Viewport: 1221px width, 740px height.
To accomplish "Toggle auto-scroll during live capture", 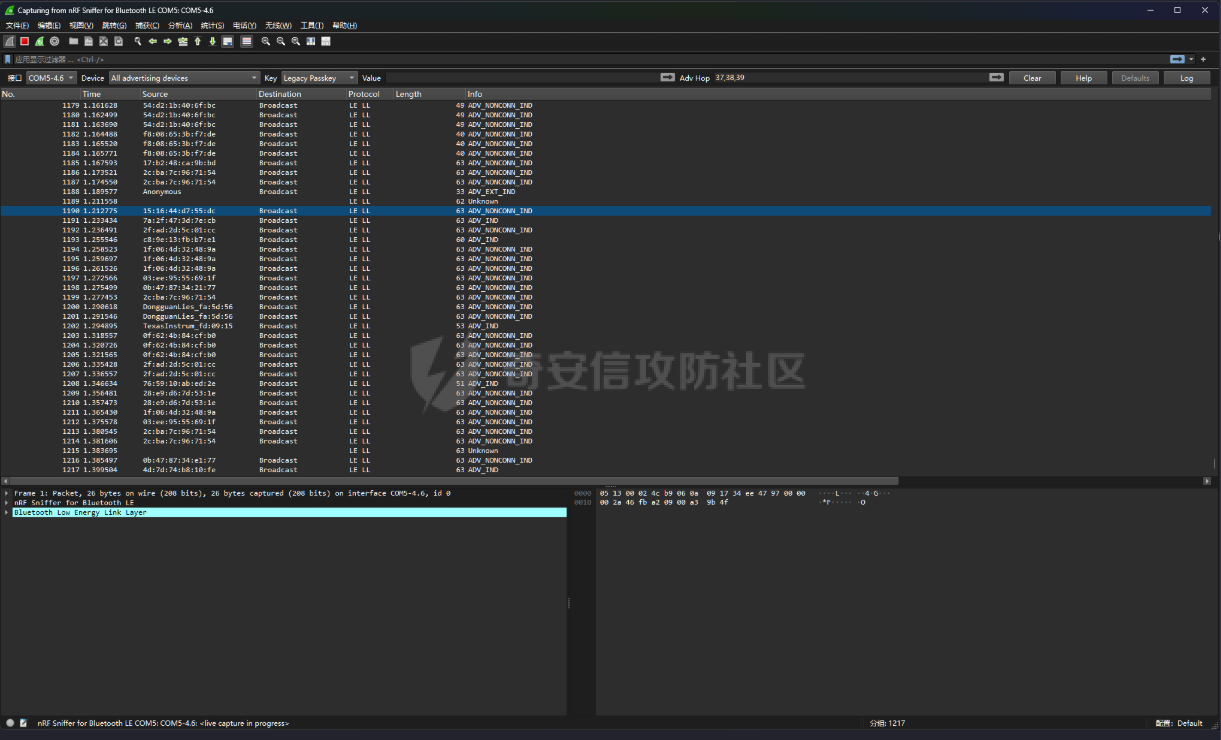I will (x=227, y=41).
